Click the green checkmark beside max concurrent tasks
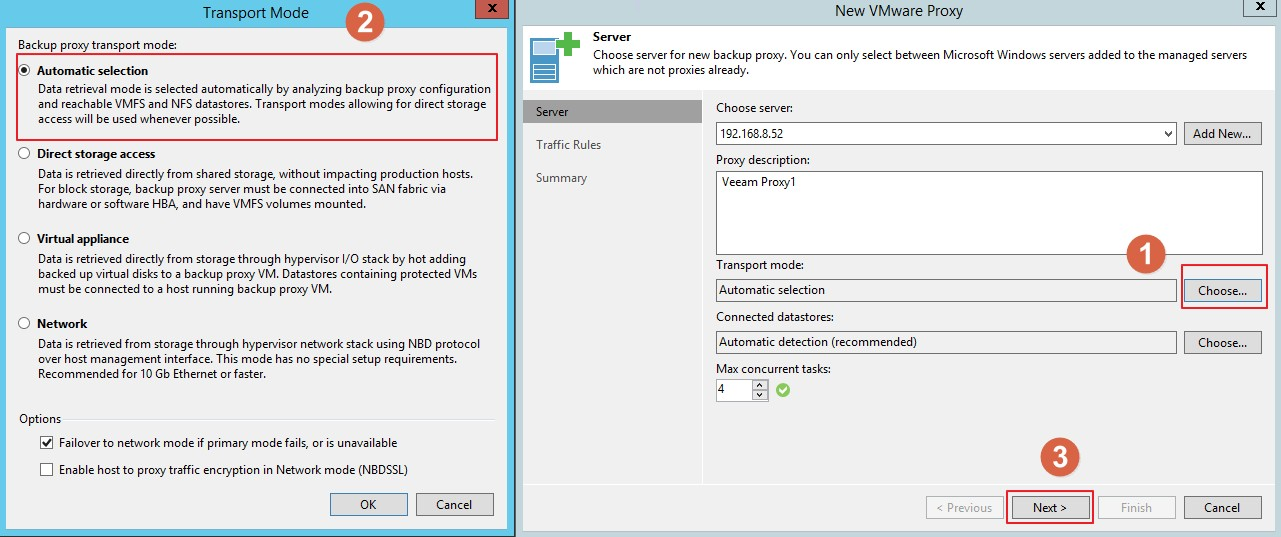The width and height of the screenshot is (1281, 537). [x=783, y=390]
